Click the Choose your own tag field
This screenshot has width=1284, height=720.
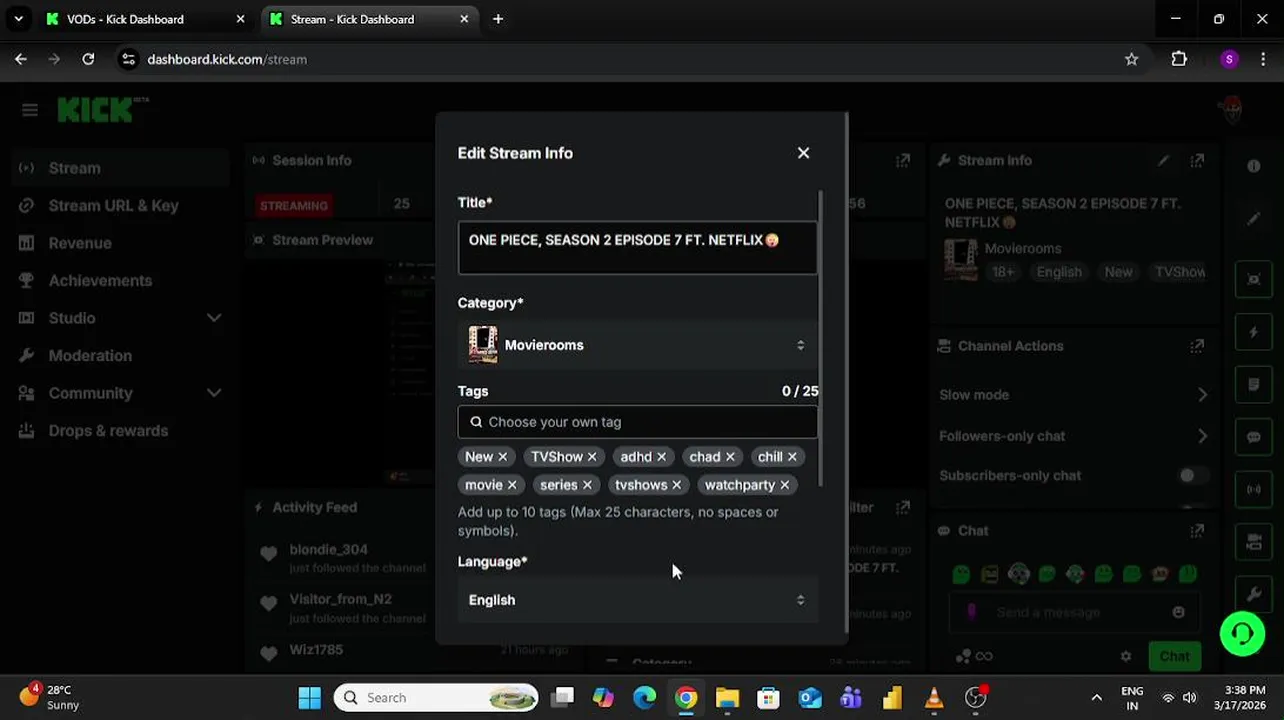tap(637, 422)
